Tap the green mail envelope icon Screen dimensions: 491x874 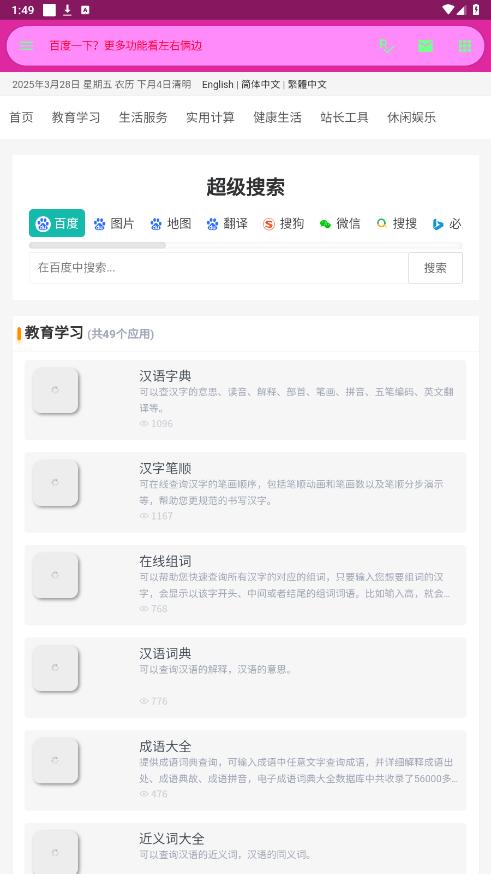point(425,46)
